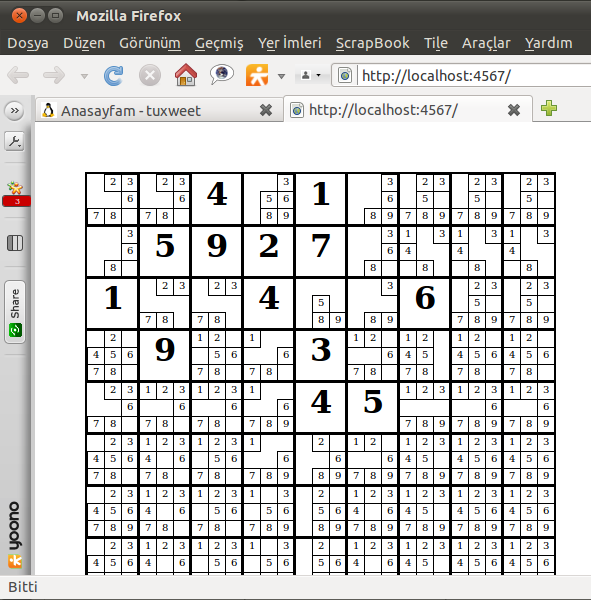Reload the page with the blue refresh icon
591x600 pixels.
114,75
